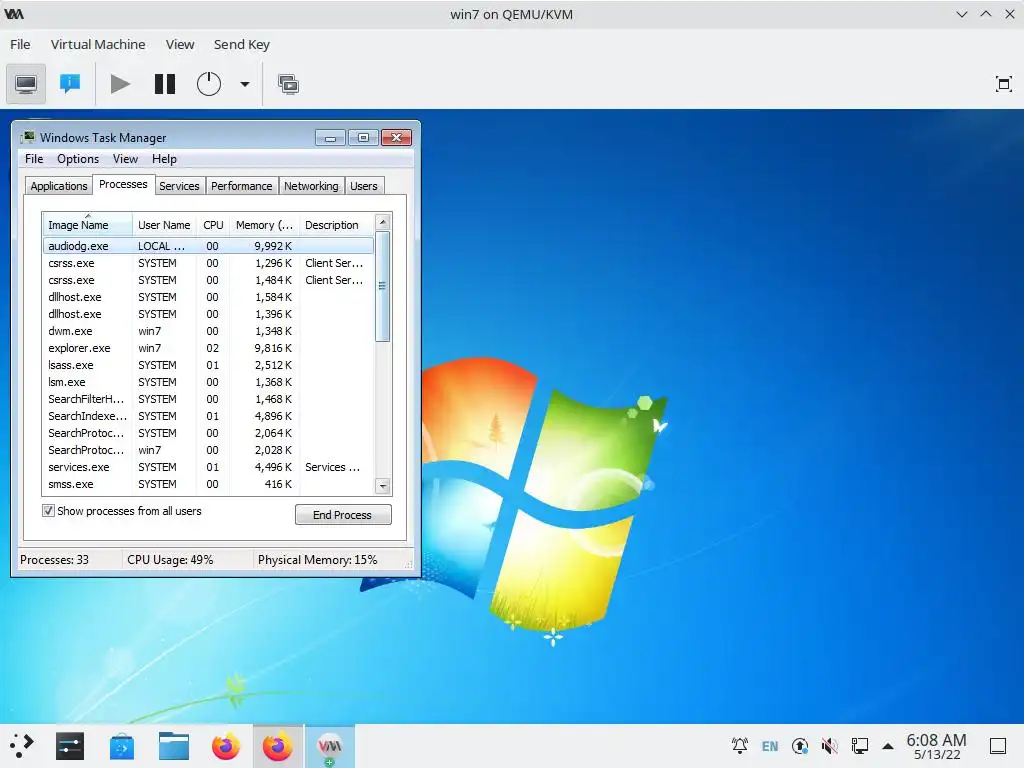Open the system settings taskbar icon
Viewport: 1024px width, 768px height.
coord(70,746)
